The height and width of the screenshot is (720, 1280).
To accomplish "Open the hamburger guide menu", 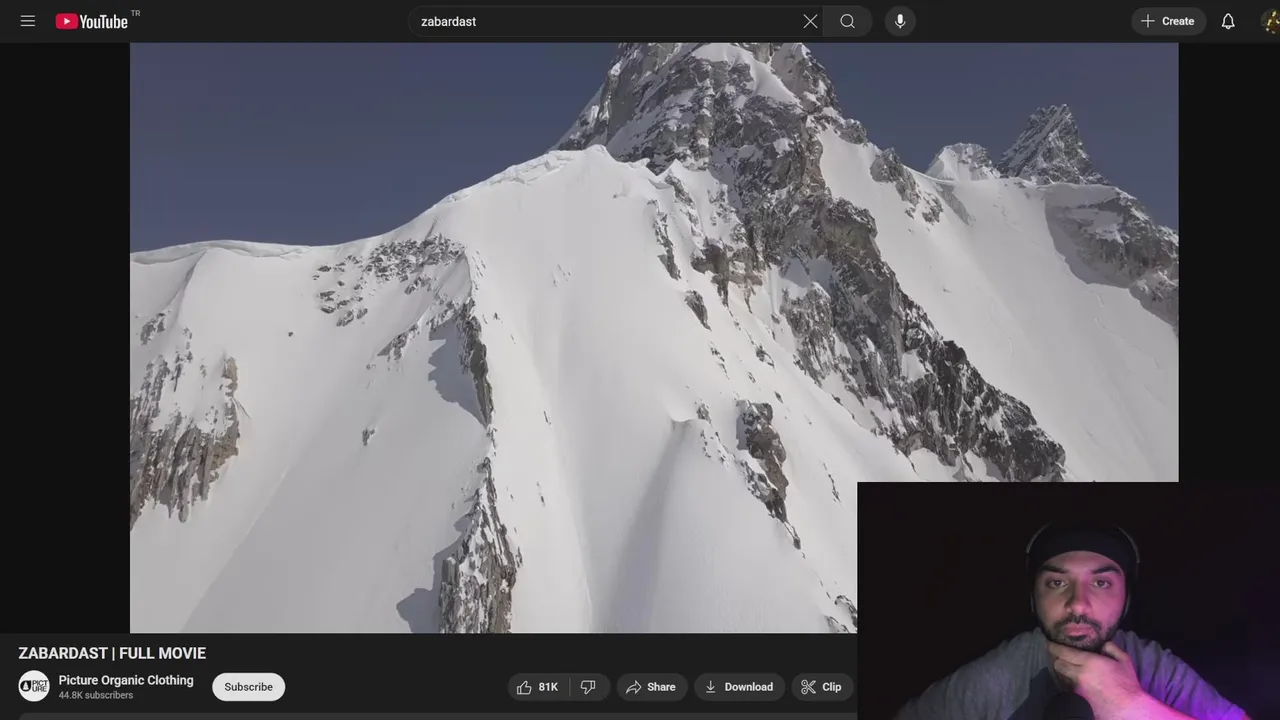I will (28, 21).
